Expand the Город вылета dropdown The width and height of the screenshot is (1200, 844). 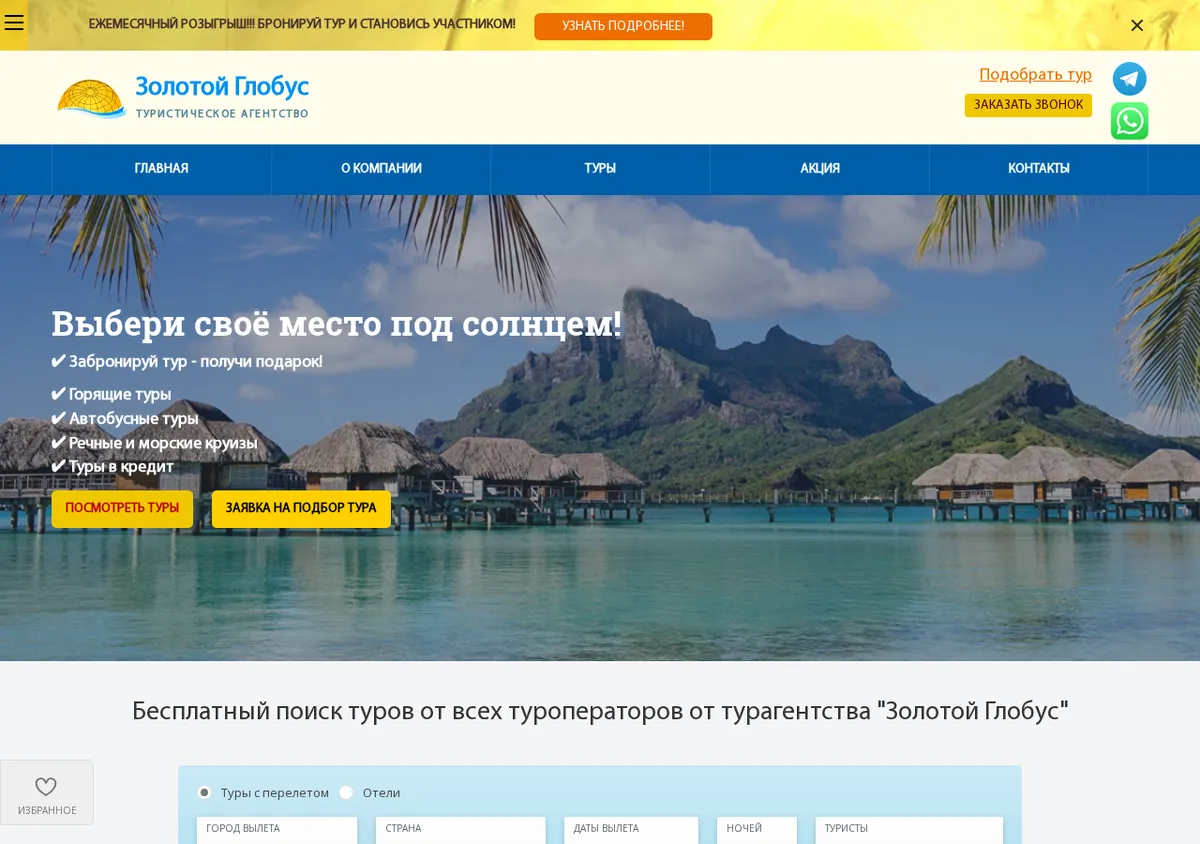tap(277, 830)
